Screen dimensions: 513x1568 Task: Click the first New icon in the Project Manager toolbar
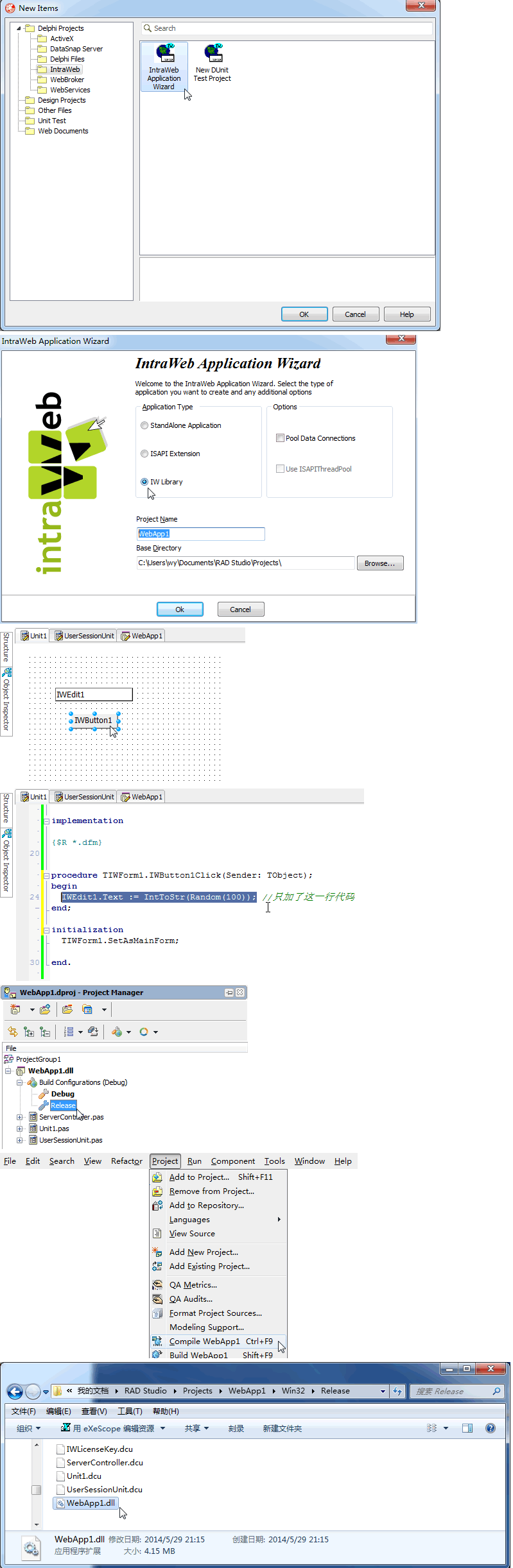(x=15, y=1009)
